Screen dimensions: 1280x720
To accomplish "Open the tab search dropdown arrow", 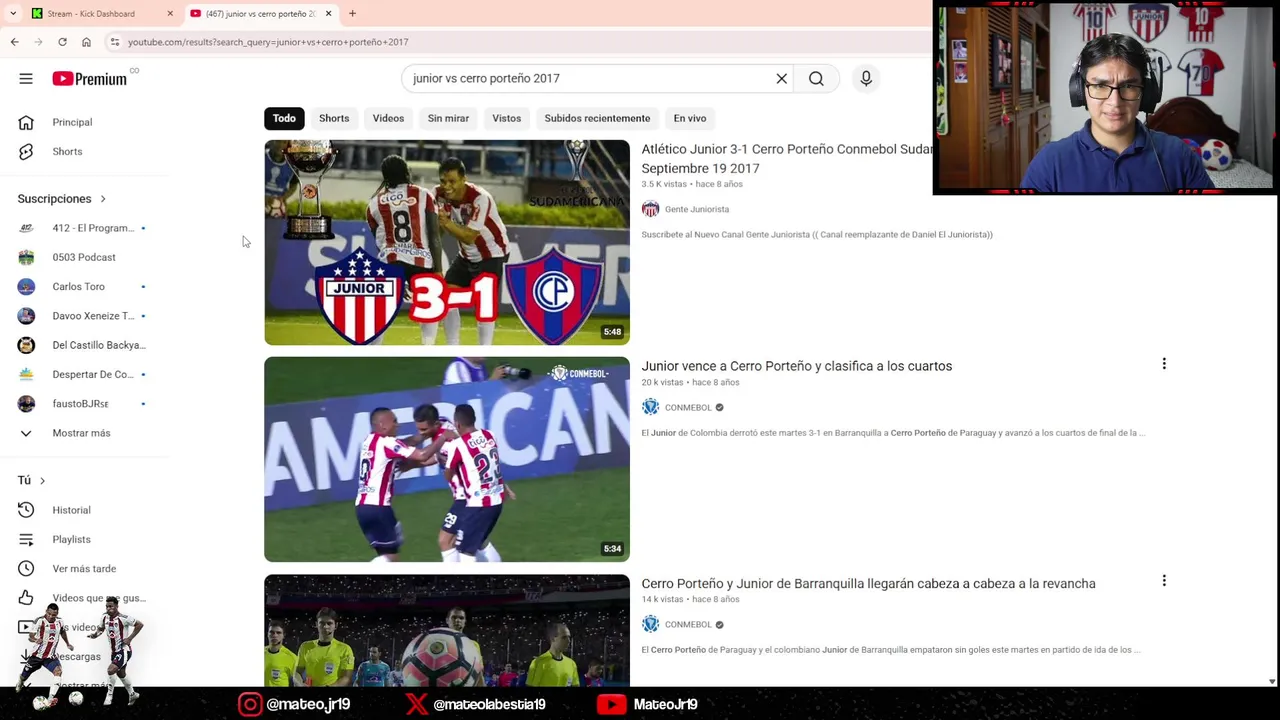I will [x=13, y=13].
